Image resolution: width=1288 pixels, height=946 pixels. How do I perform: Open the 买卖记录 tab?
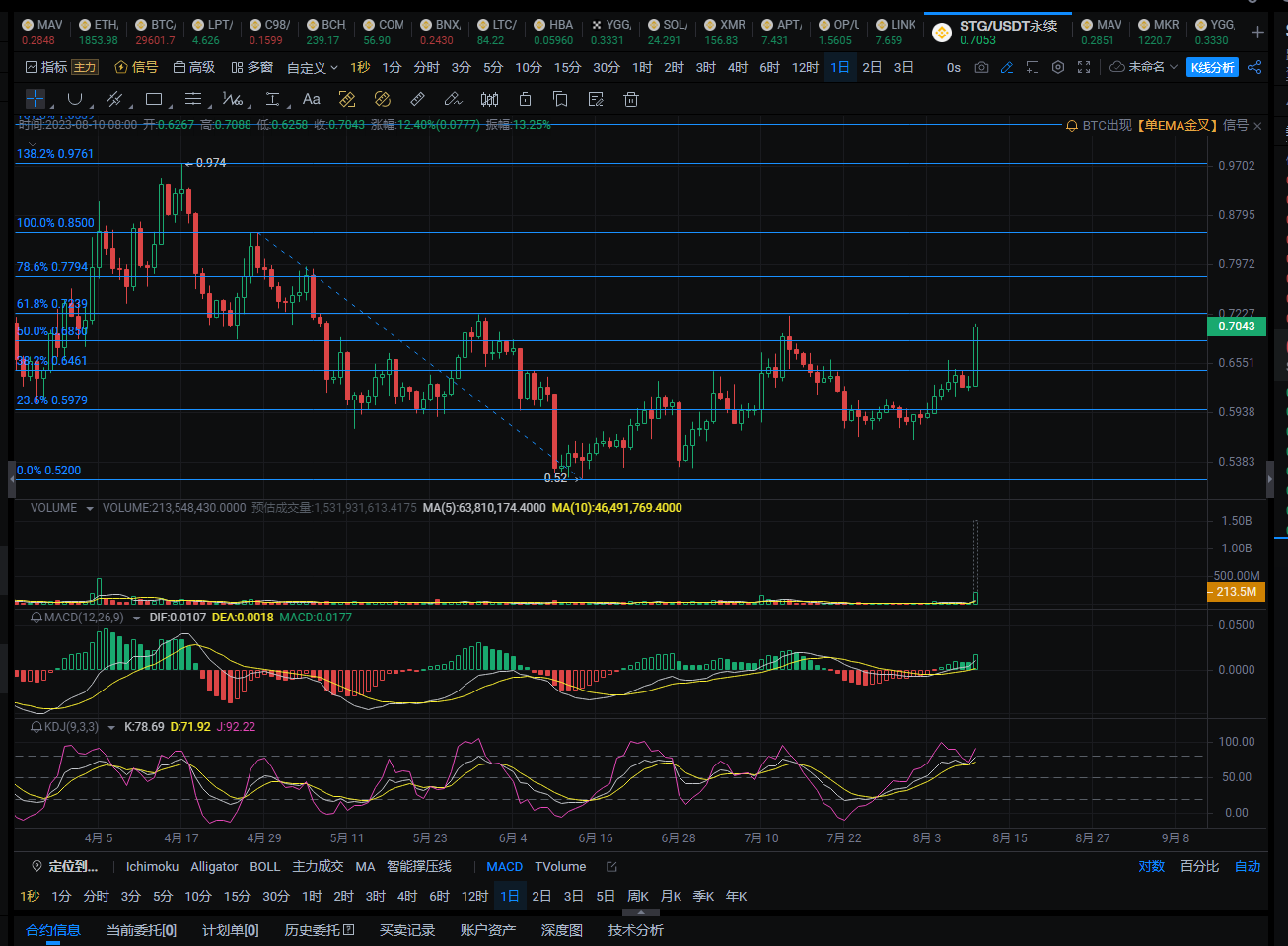407,930
